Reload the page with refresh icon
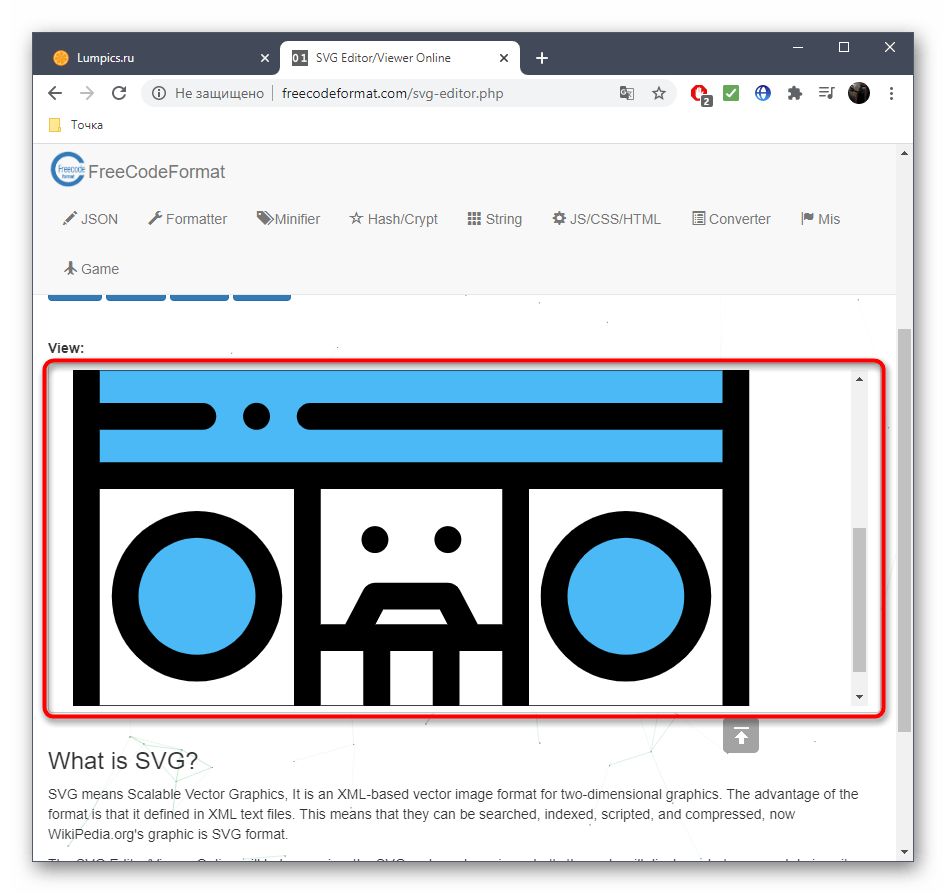 119,93
